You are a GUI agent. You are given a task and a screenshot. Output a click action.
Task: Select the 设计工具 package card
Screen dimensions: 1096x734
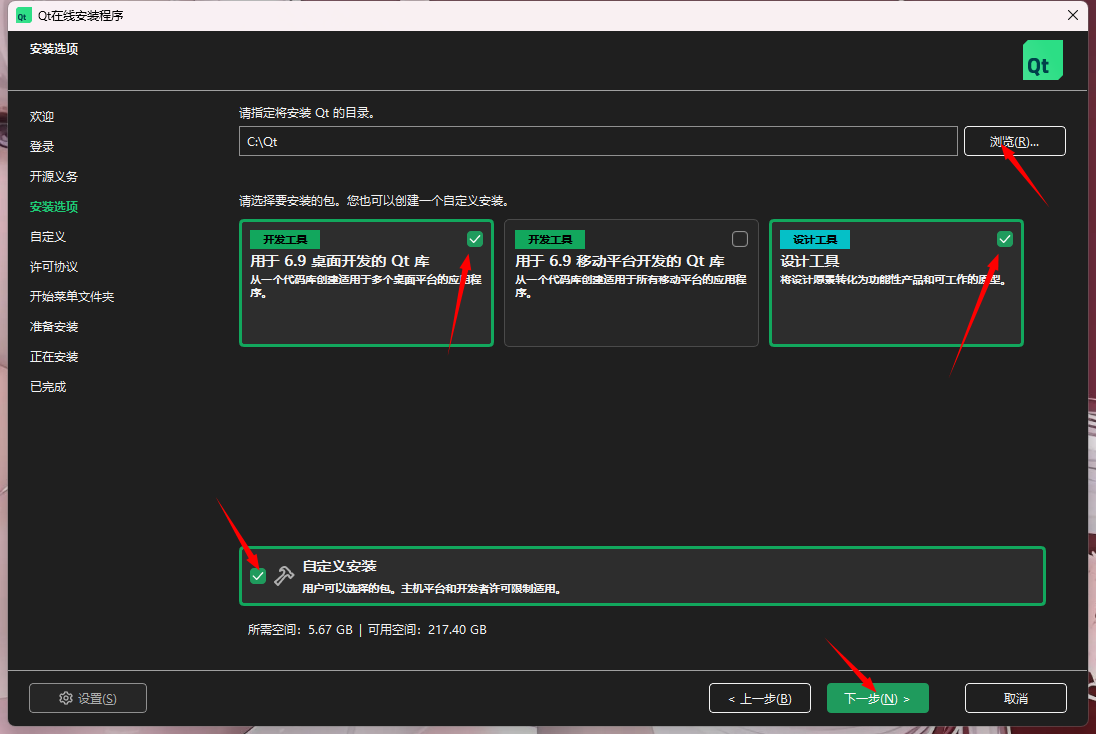896,283
